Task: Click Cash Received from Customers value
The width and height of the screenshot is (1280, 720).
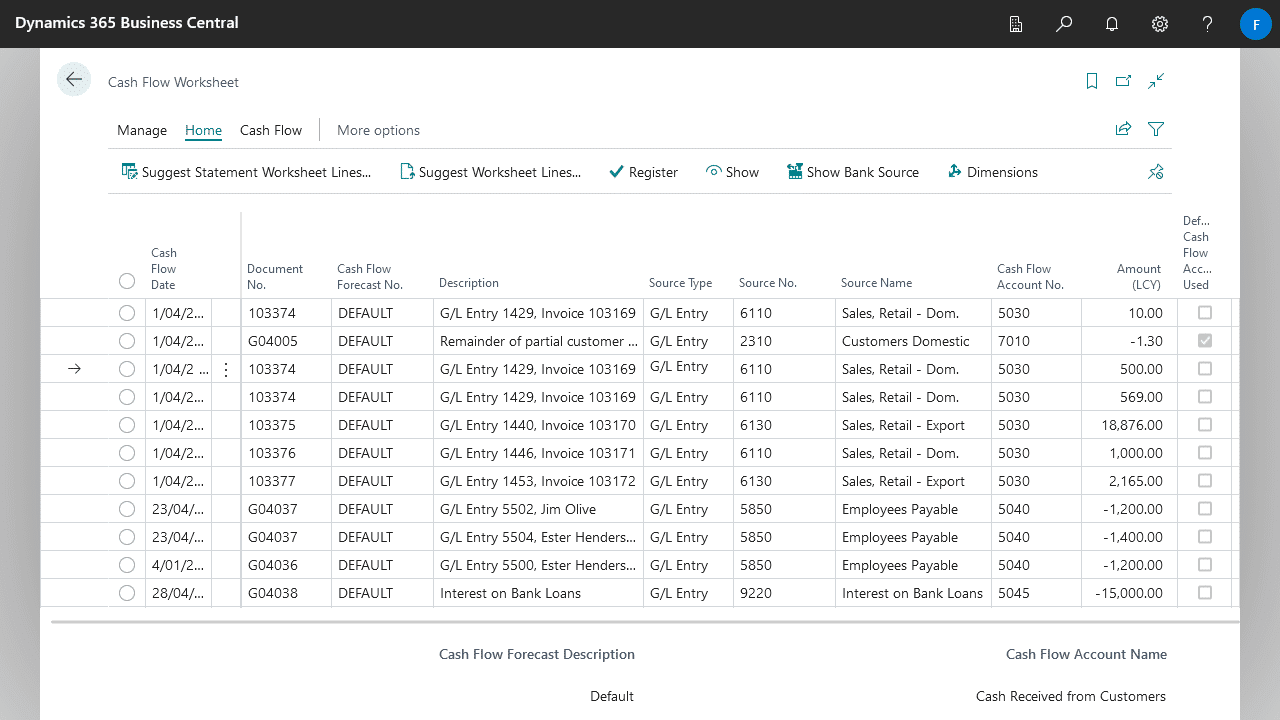Action: click(x=1071, y=696)
